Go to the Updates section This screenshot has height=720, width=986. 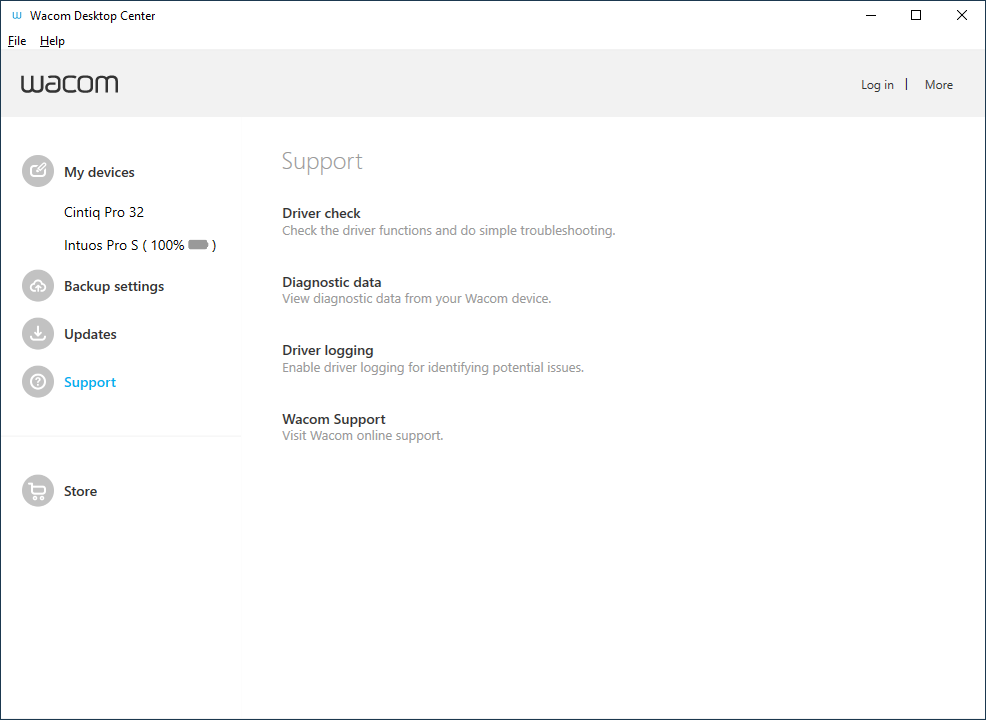90,334
